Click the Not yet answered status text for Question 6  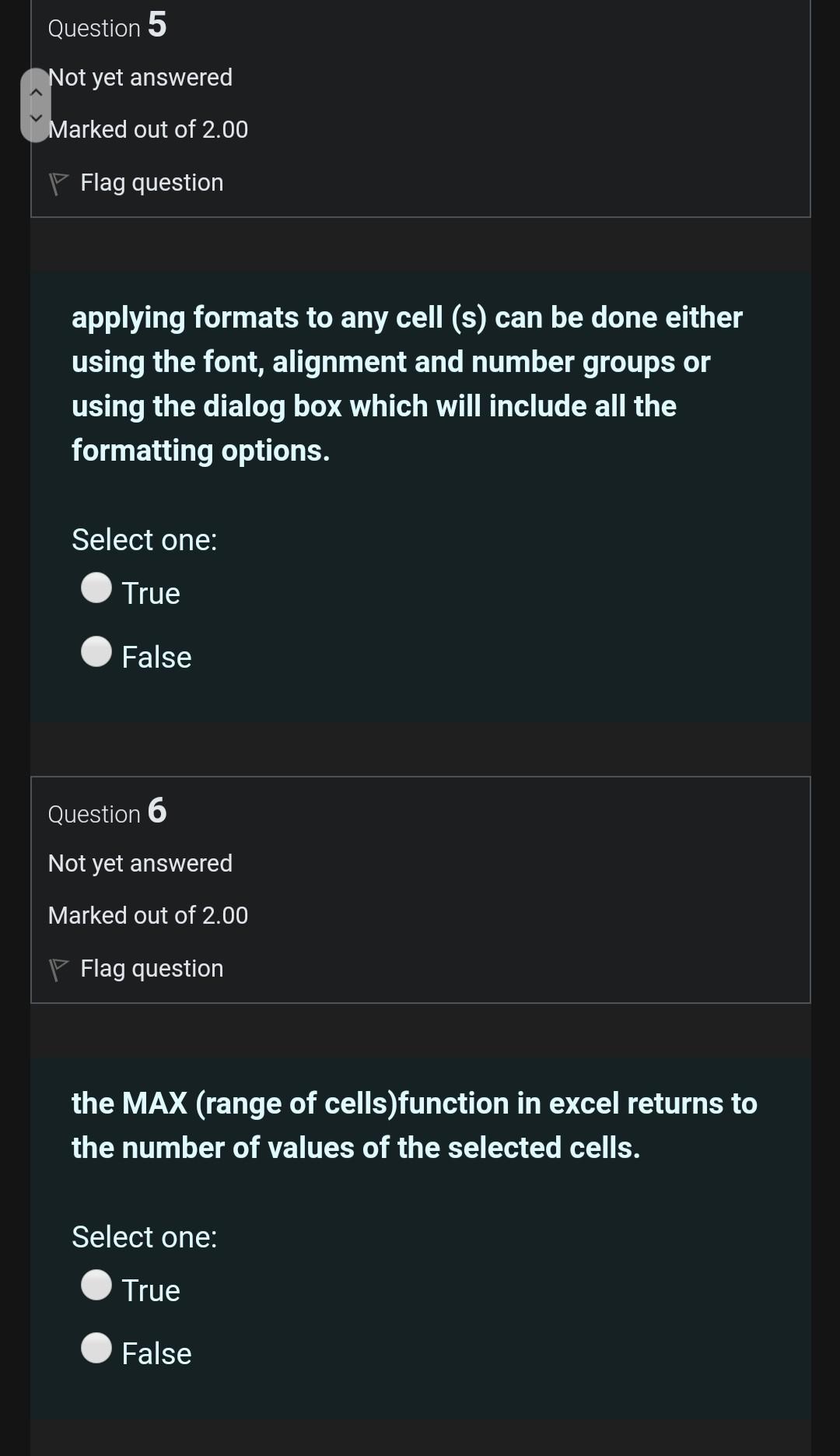pos(140,862)
